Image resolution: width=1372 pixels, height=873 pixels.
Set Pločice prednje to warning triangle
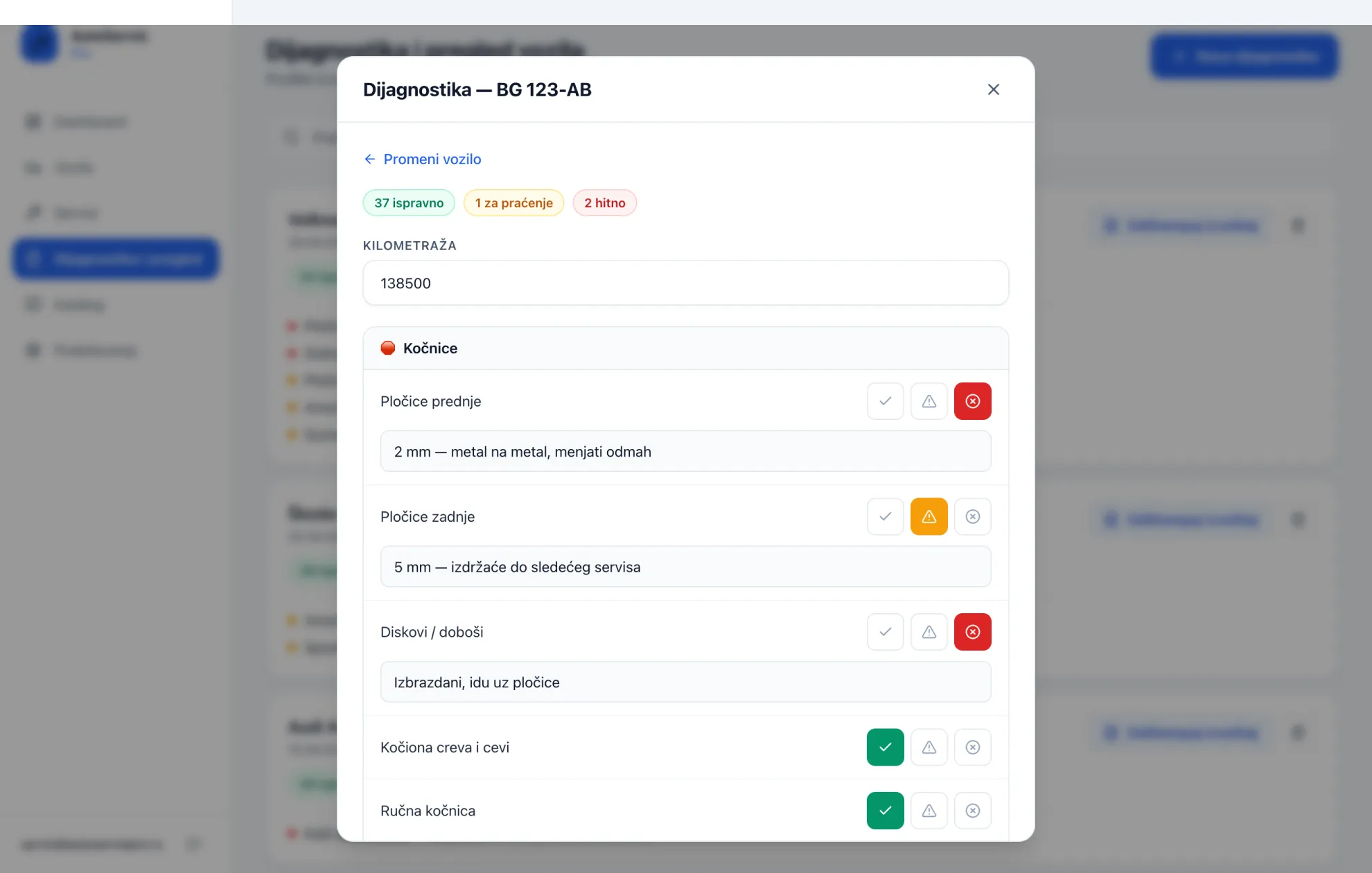point(929,401)
